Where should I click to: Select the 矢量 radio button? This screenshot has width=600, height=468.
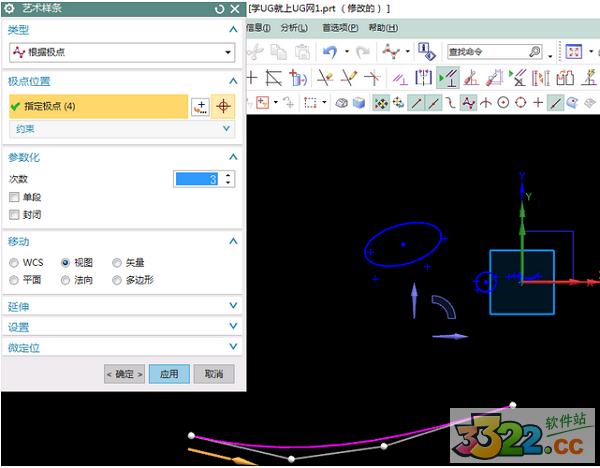(x=117, y=263)
